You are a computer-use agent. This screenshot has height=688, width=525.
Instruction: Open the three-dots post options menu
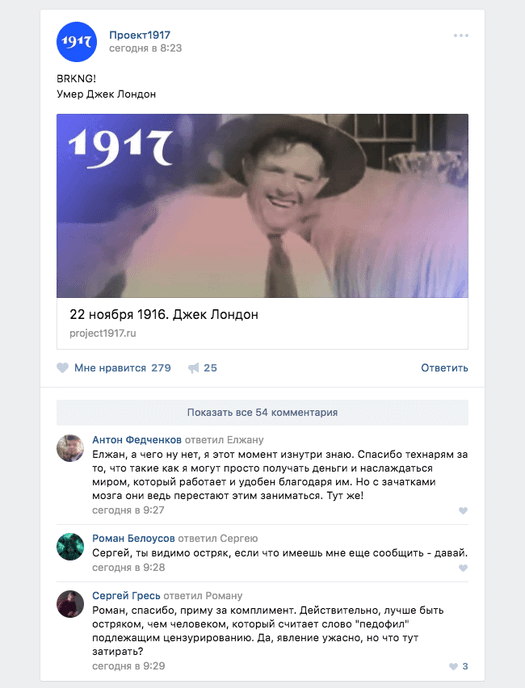461,36
